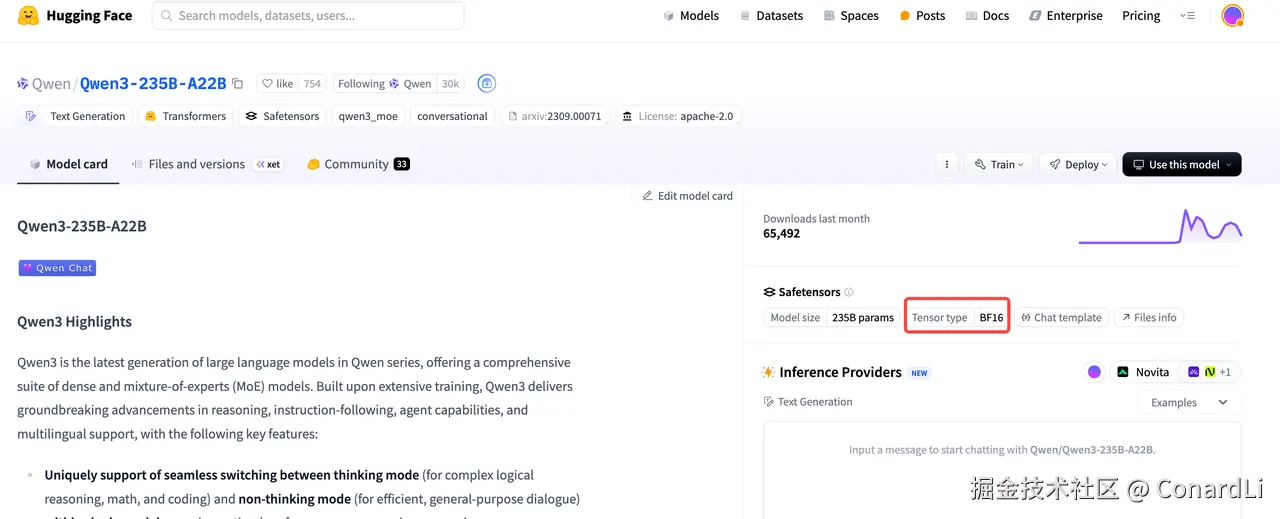The width and height of the screenshot is (1280, 519).
Task: Open the Qwen Chat badge
Action: click(57, 268)
